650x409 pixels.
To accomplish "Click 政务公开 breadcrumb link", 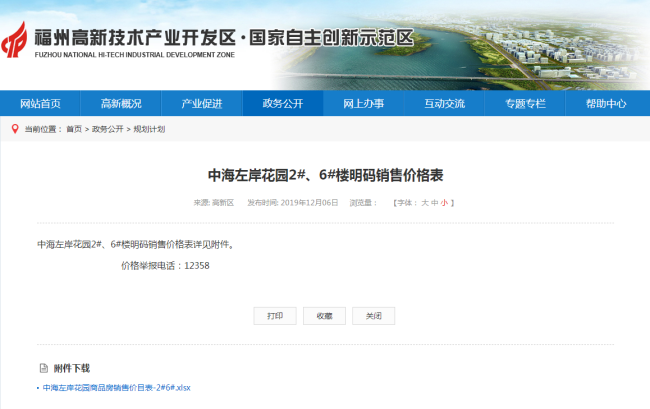I will tap(107, 129).
